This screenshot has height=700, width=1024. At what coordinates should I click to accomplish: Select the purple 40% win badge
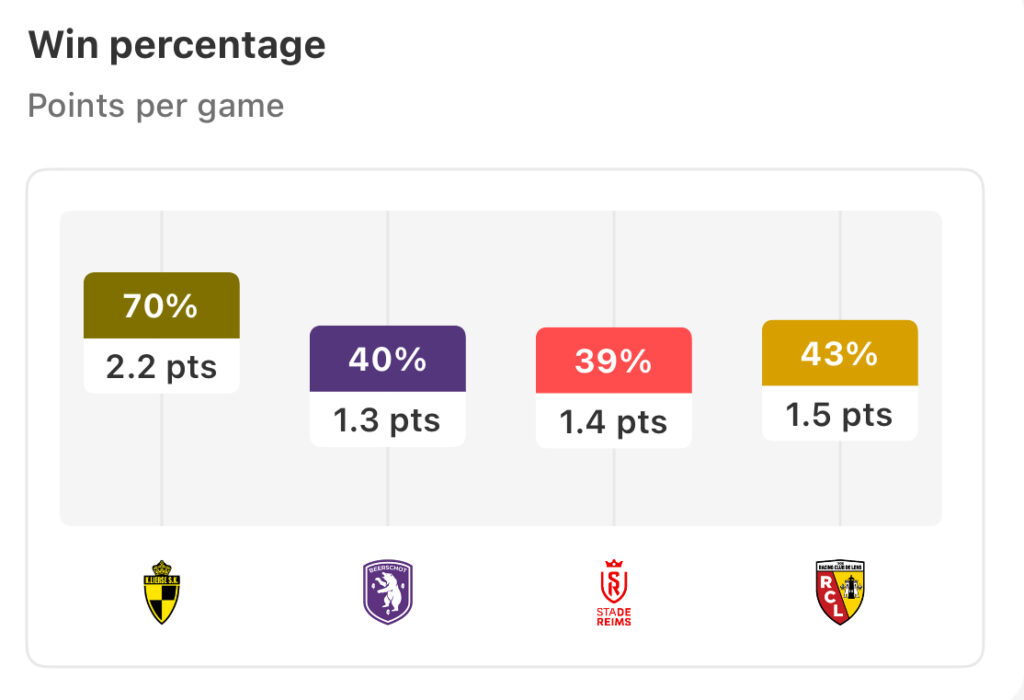388,358
